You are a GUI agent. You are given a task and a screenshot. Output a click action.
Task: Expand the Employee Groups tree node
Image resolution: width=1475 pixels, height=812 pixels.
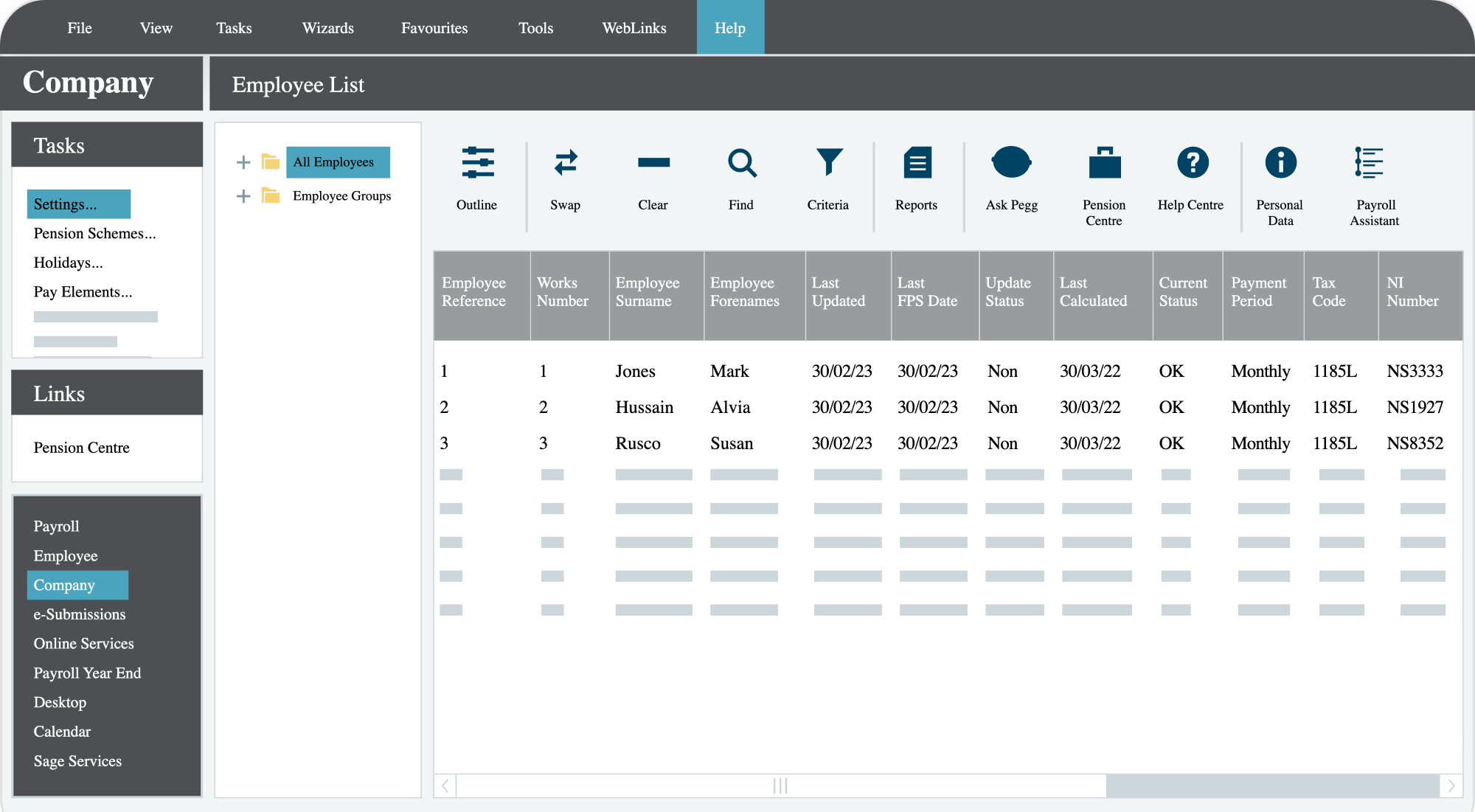coord(243,196)
